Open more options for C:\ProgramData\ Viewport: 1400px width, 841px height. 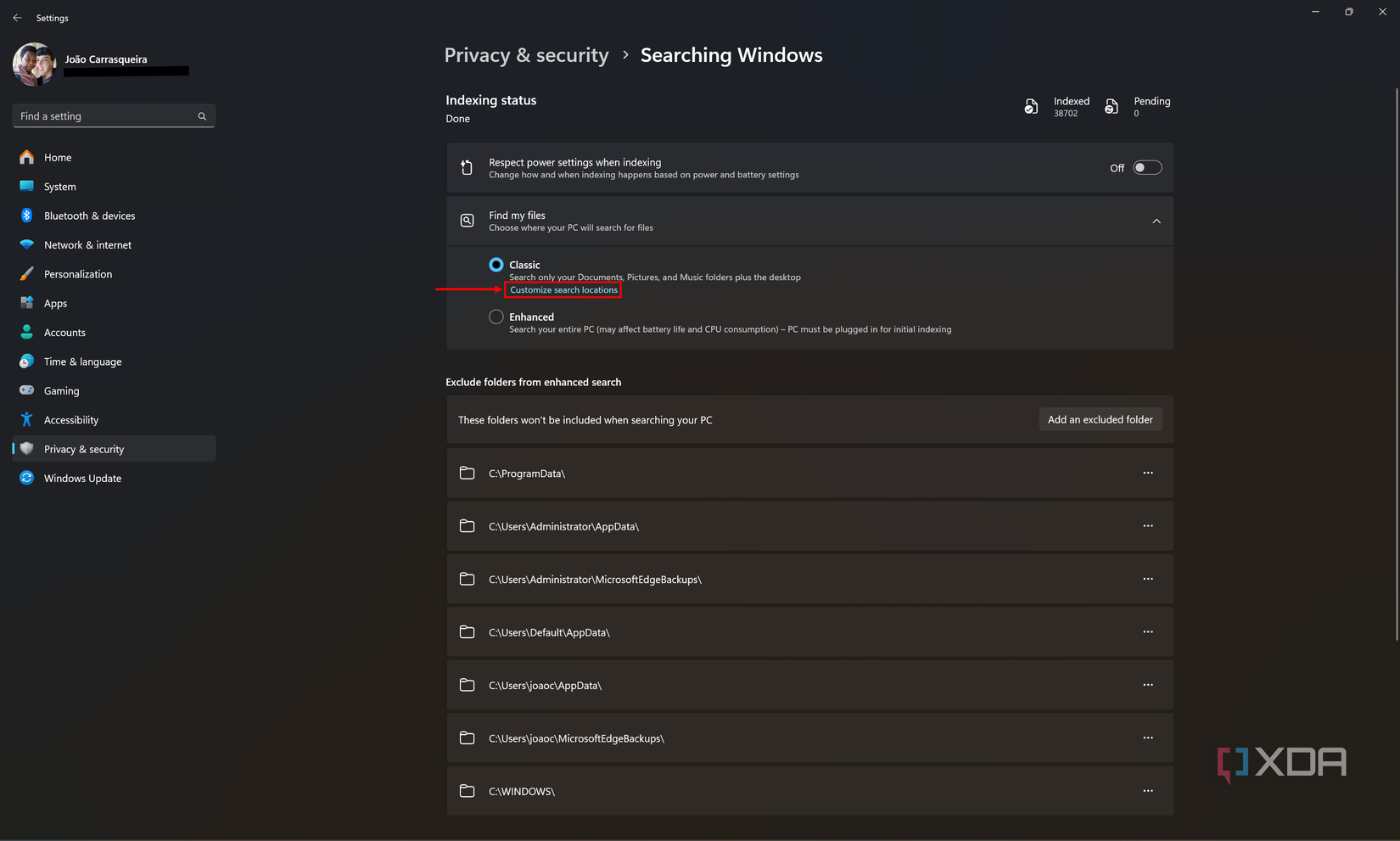coord(1148,473)
